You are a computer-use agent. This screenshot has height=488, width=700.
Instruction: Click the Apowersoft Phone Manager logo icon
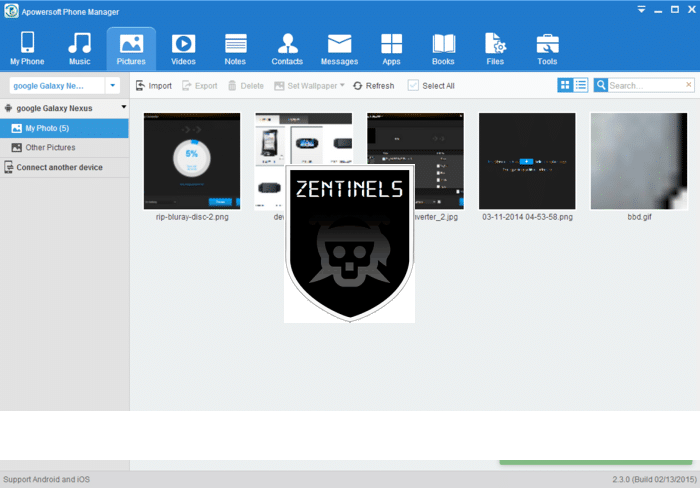click(11, 11)
